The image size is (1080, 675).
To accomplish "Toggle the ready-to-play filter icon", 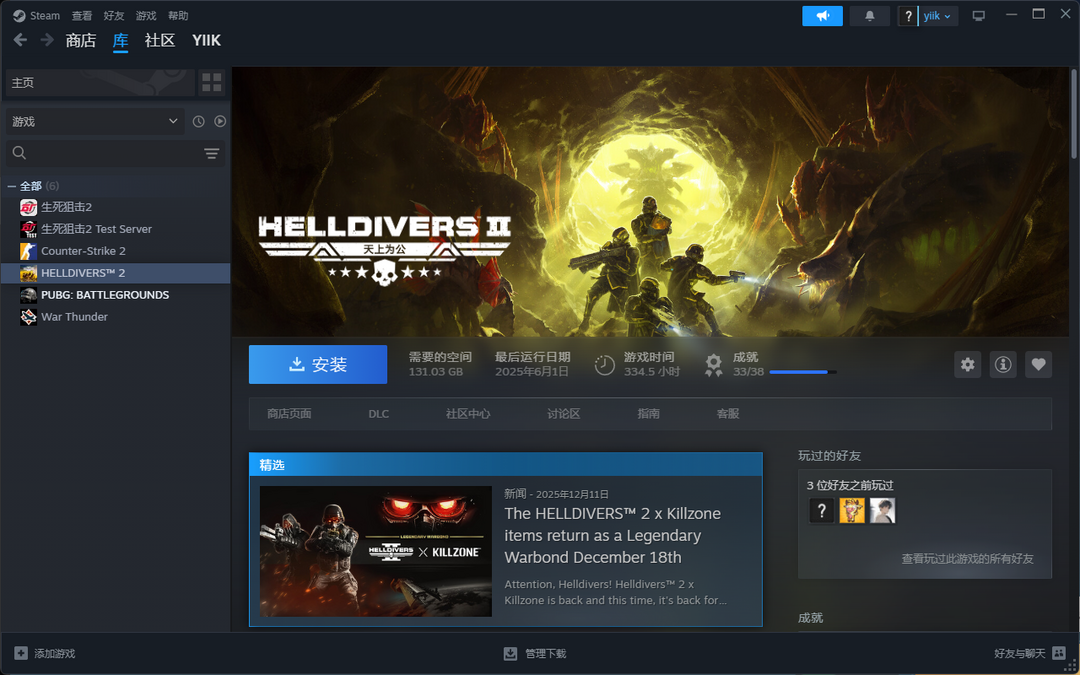I will pyautogui.click(x=220, y=121).
